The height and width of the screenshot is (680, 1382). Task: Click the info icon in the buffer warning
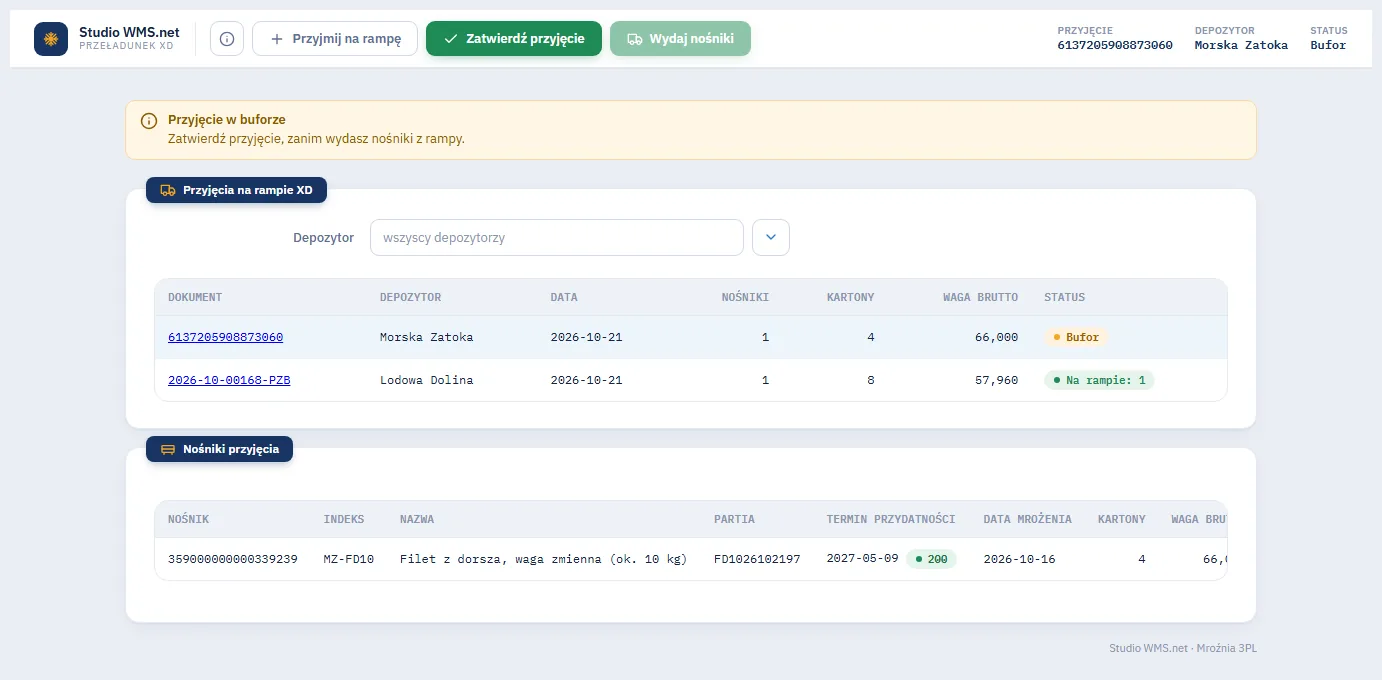(149, 121)
